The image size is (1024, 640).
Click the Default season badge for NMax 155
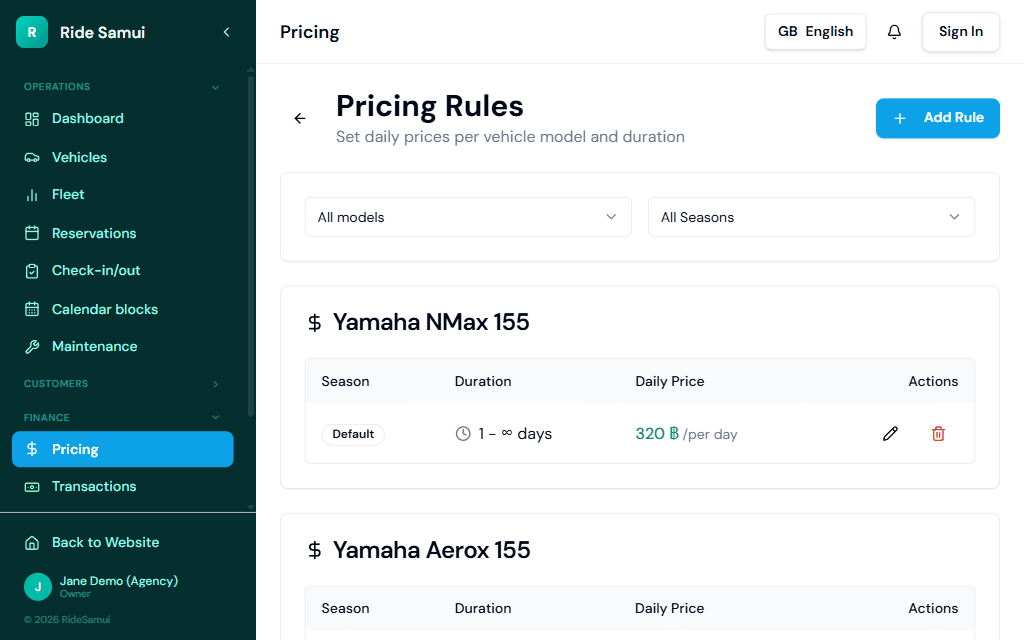tap(353, 434)
